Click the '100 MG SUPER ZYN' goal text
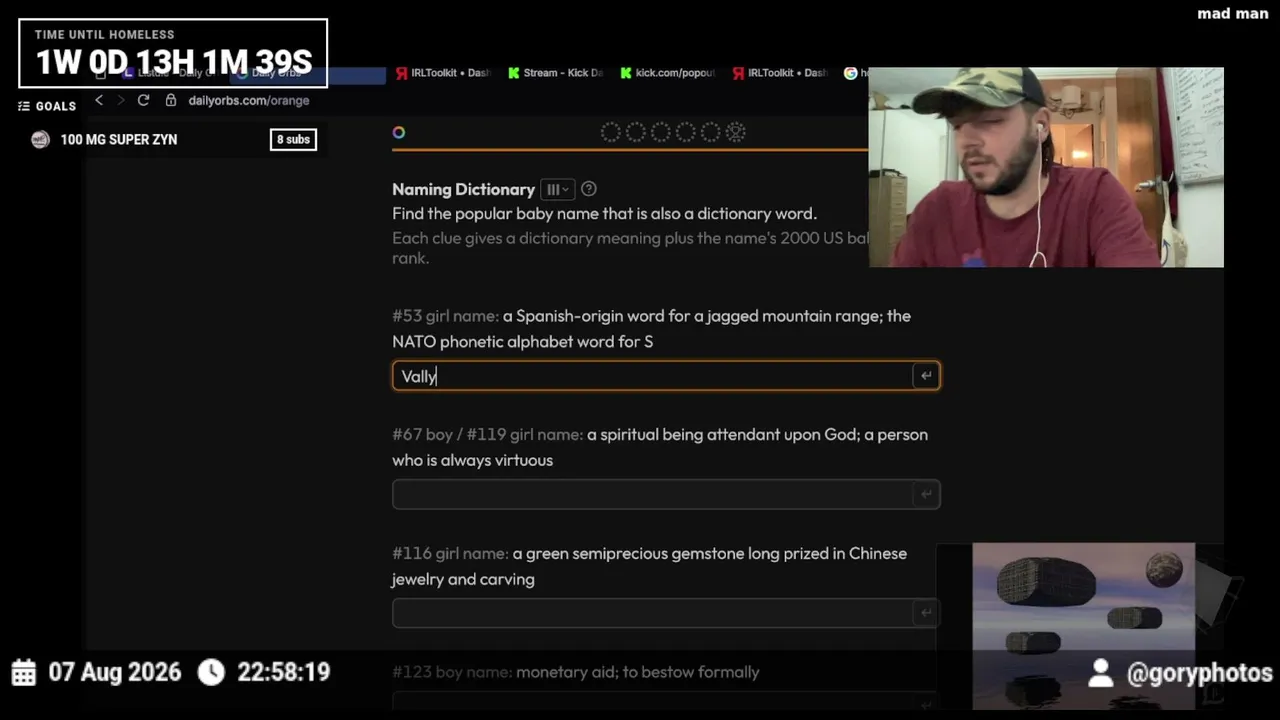 (119, 140)
